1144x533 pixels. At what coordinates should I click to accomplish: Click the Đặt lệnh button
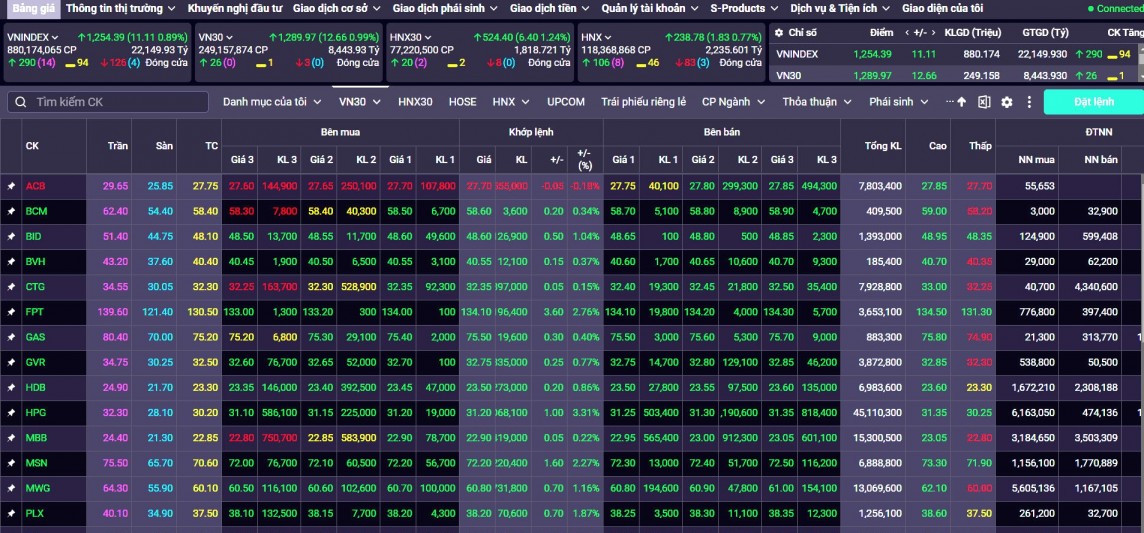(1093, 102)
